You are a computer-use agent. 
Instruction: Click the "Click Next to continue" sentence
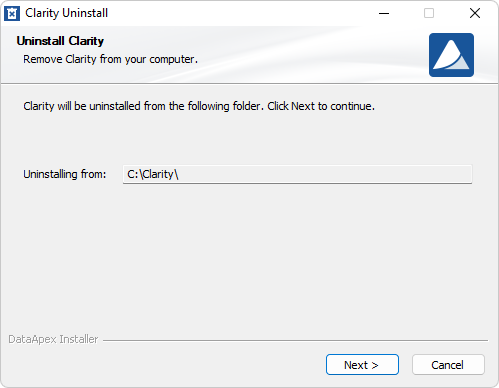pos(321,106)
